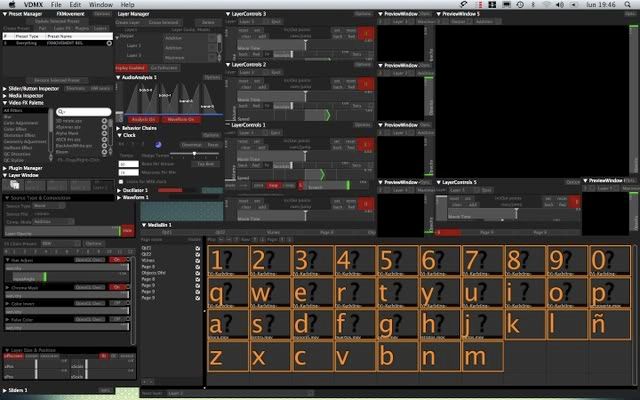Collapse the AudioAnalysis 1 section
This screenshot has height=400, width=640.
click(x=119, y=76)
